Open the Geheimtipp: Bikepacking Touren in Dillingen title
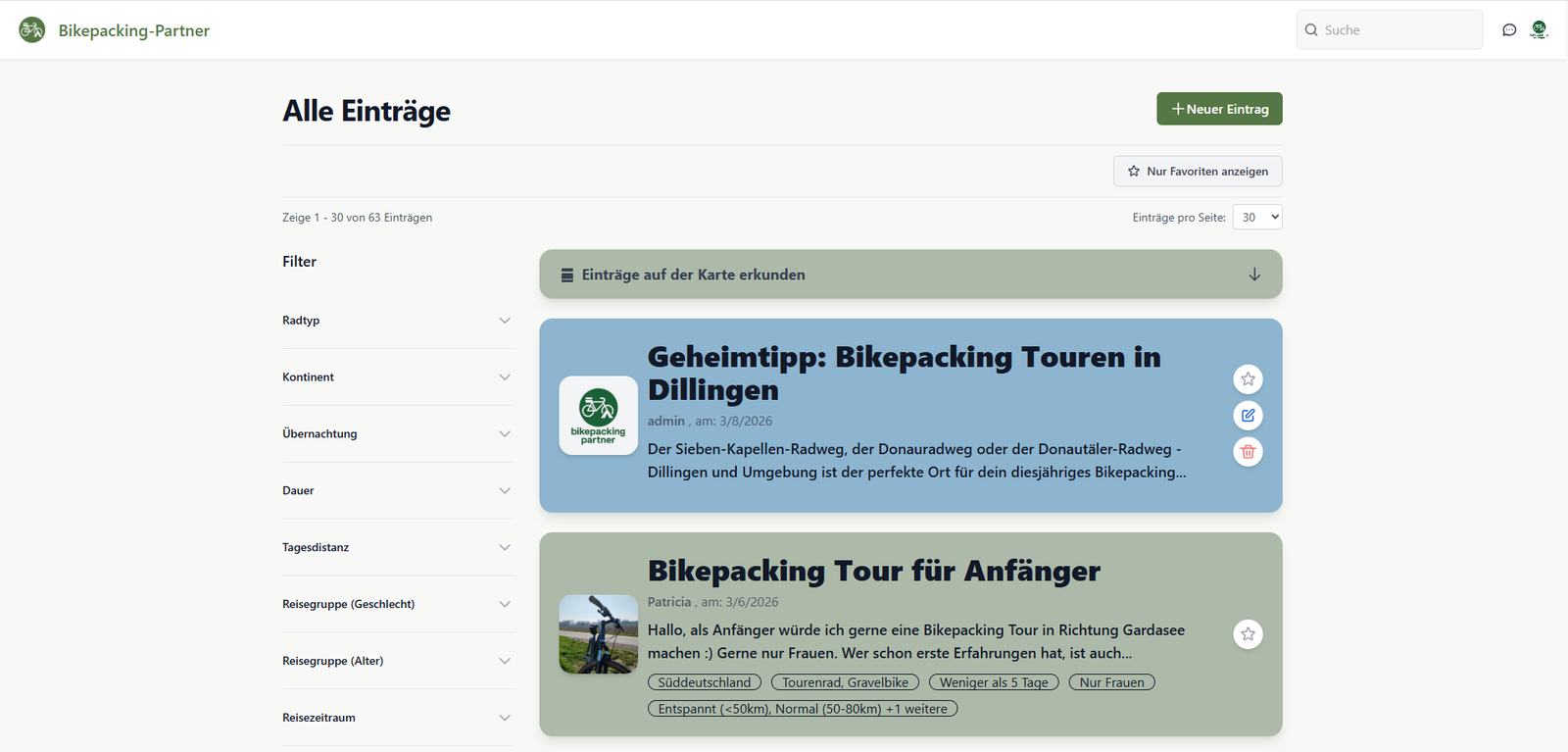This screenshot has width=1568, height=752. 904,374
